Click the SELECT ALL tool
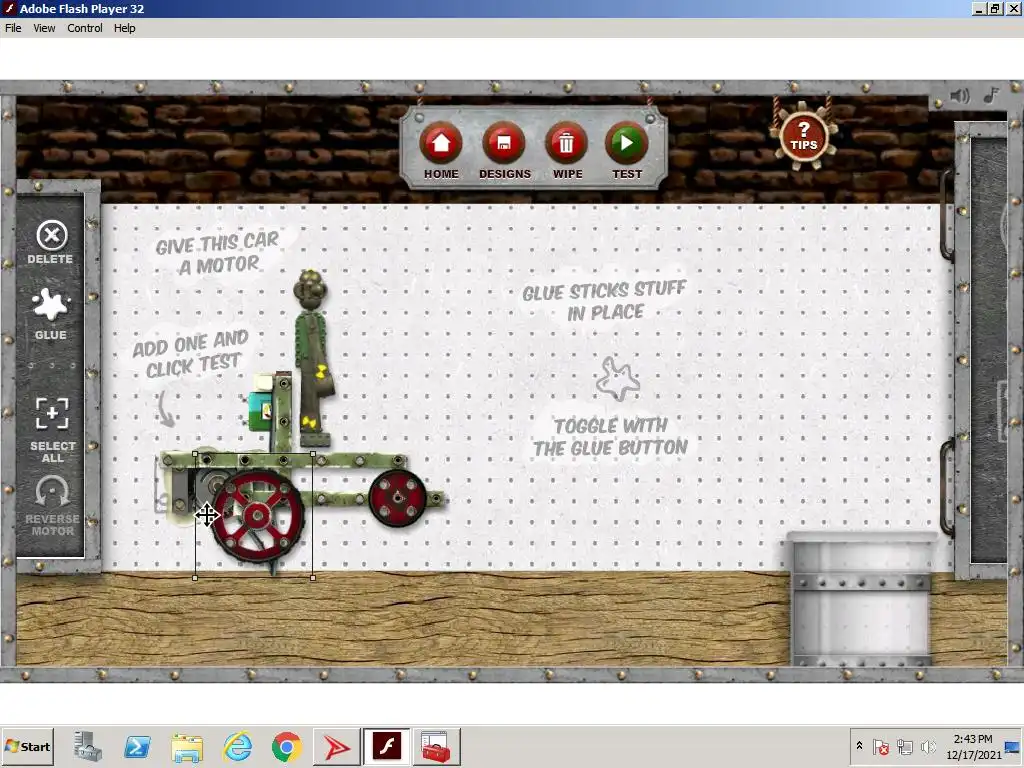 tap(52, 430)
